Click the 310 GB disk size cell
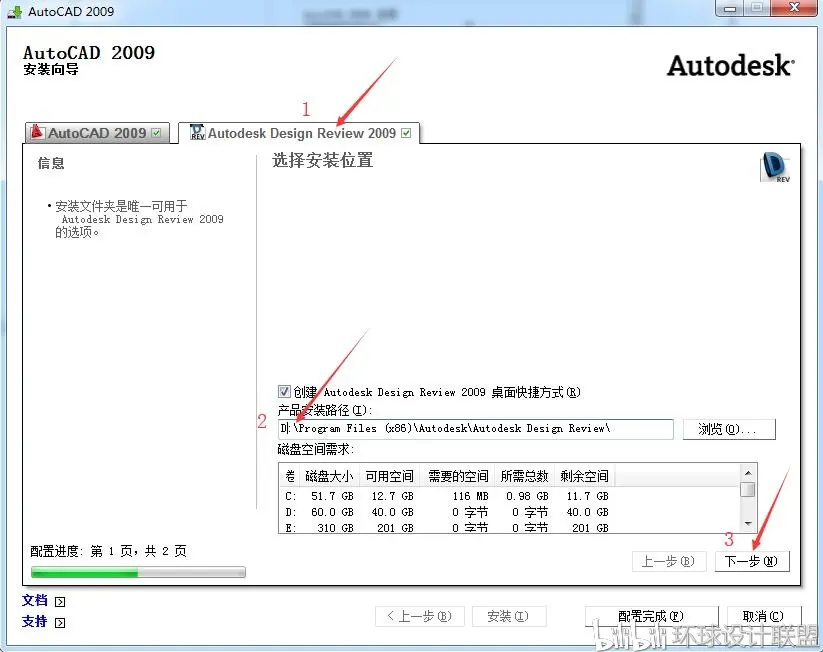 335,528
